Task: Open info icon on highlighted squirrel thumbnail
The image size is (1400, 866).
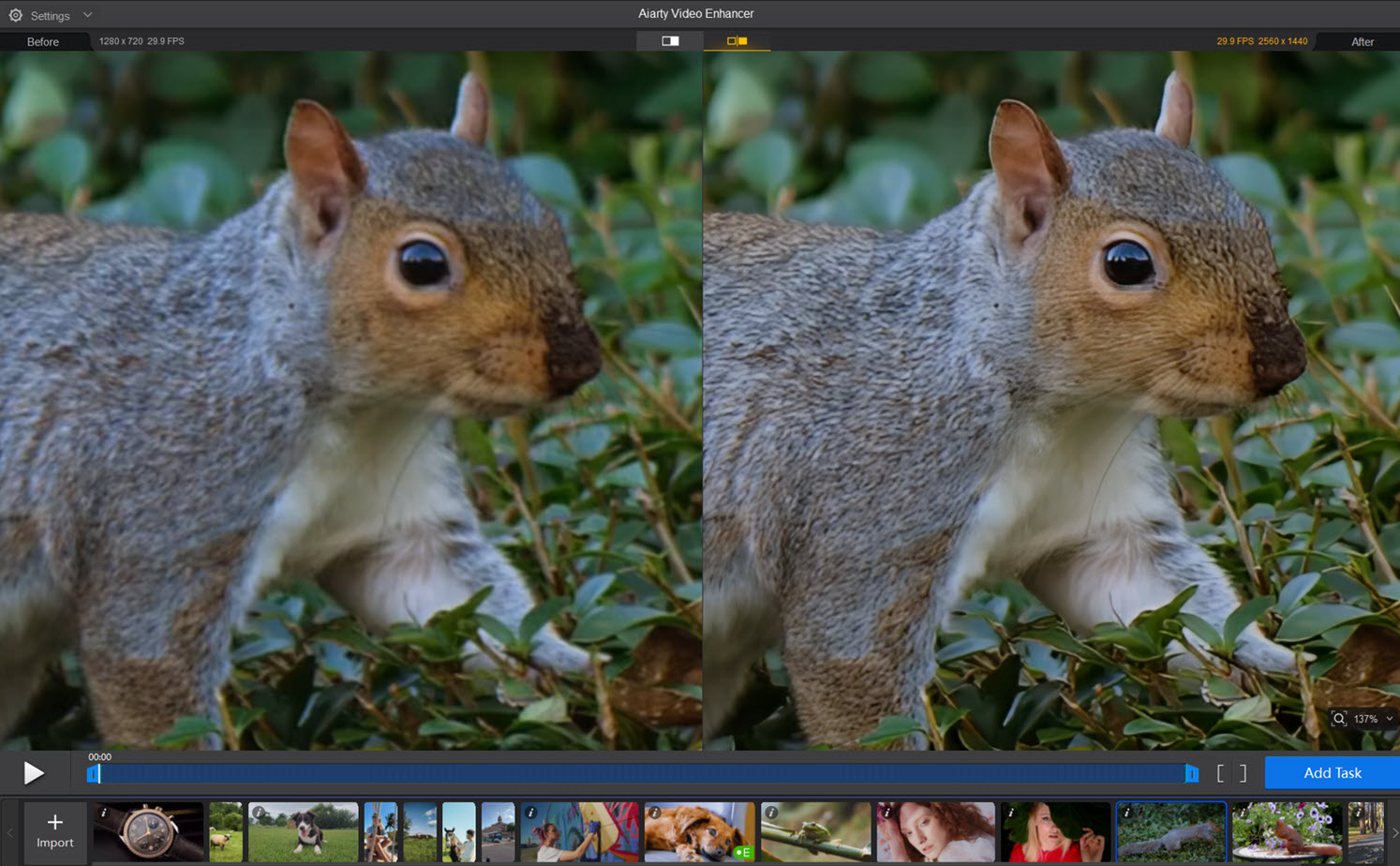Action: point(1127,813)
